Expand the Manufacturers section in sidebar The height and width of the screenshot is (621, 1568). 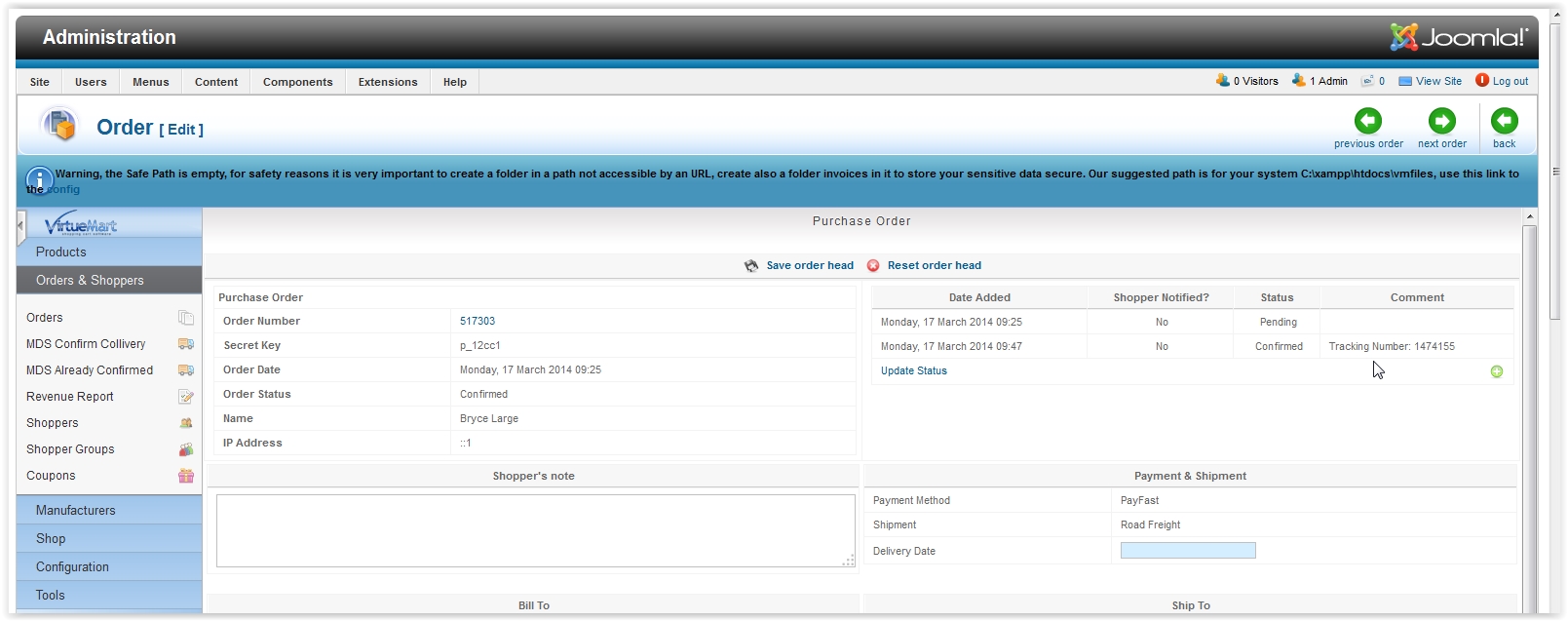(75, 510)
